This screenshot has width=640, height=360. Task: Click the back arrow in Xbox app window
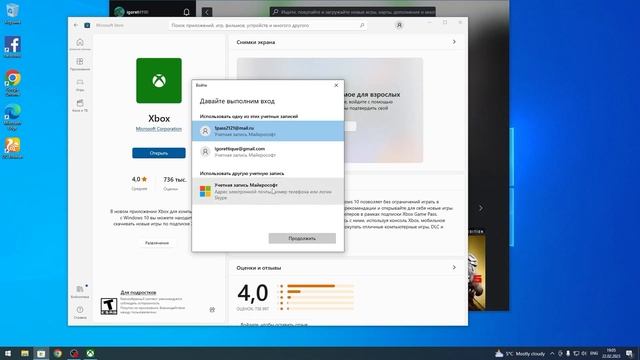point(207,12)
